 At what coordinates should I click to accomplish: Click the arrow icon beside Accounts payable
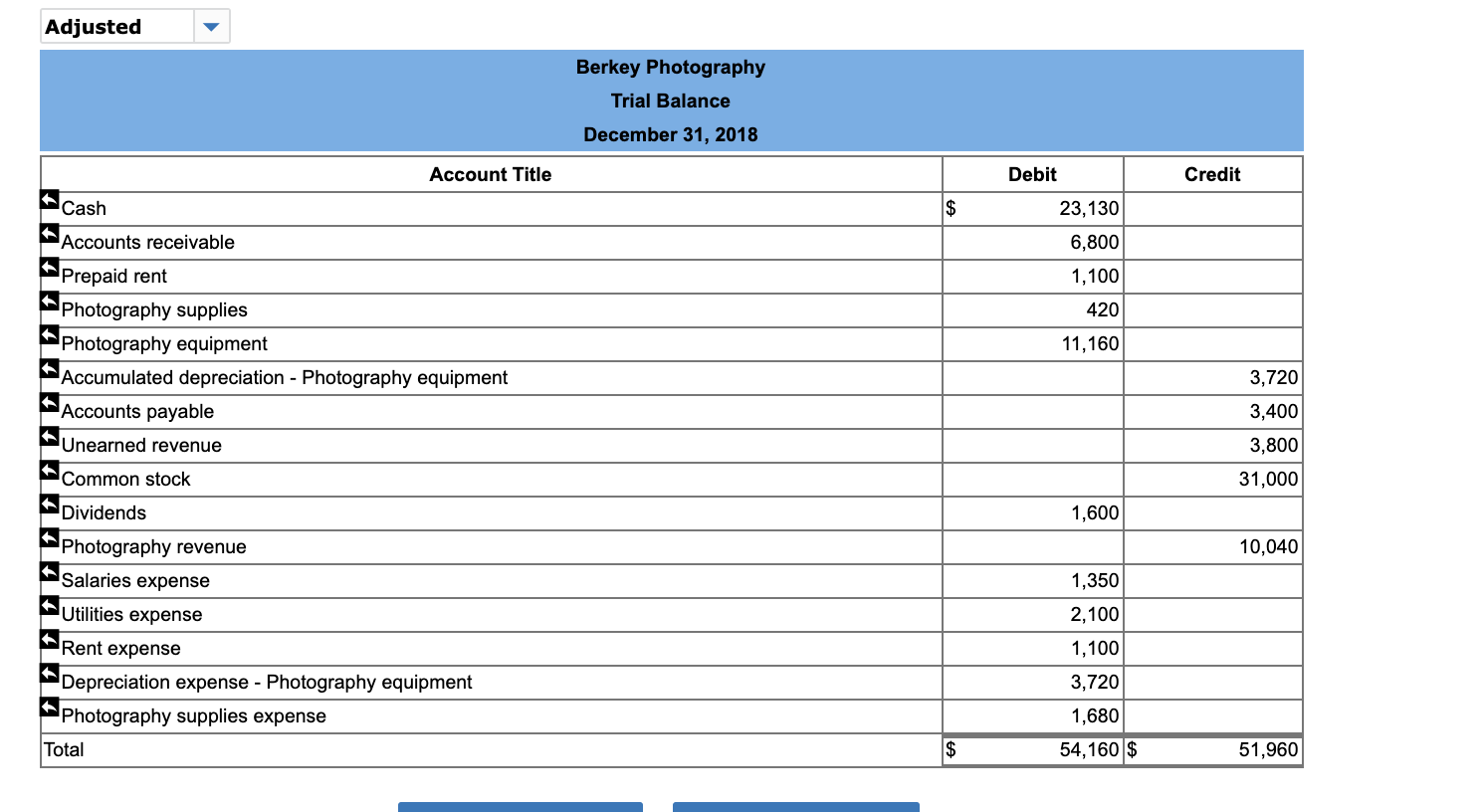tap(50, 403)
